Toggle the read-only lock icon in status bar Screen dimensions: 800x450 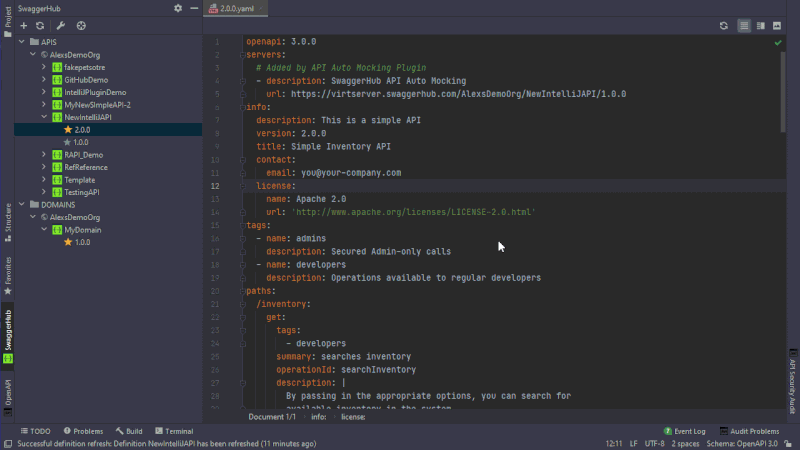[788, 444]
